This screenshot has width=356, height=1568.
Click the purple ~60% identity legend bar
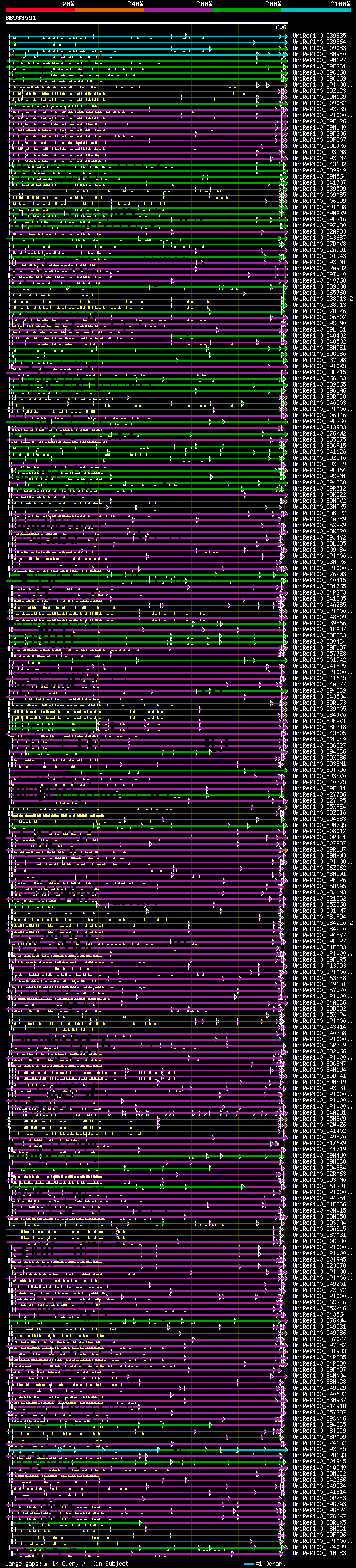pyautogui.click(x=177, y=10)
